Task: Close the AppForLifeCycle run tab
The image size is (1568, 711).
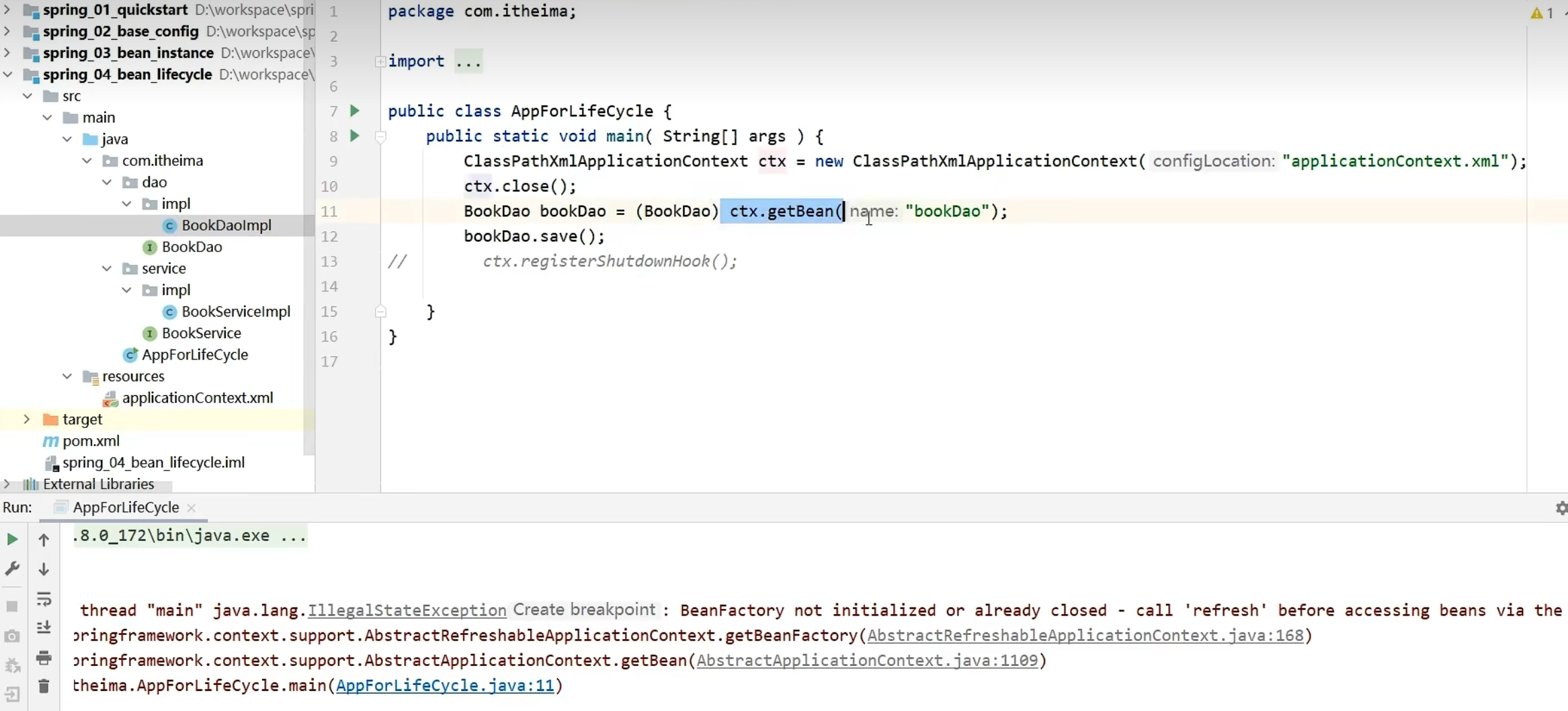Action: (x=192, y=508)
